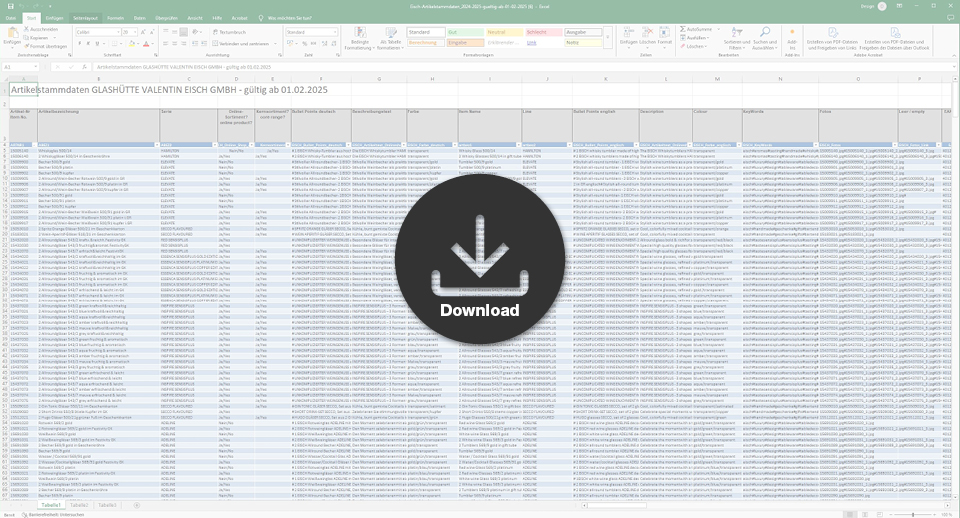The height and width of the screenshot is (518, 960).
Task: Toggle underline formatting (U)
Action: pyautogui.click(x=97, y=43)
